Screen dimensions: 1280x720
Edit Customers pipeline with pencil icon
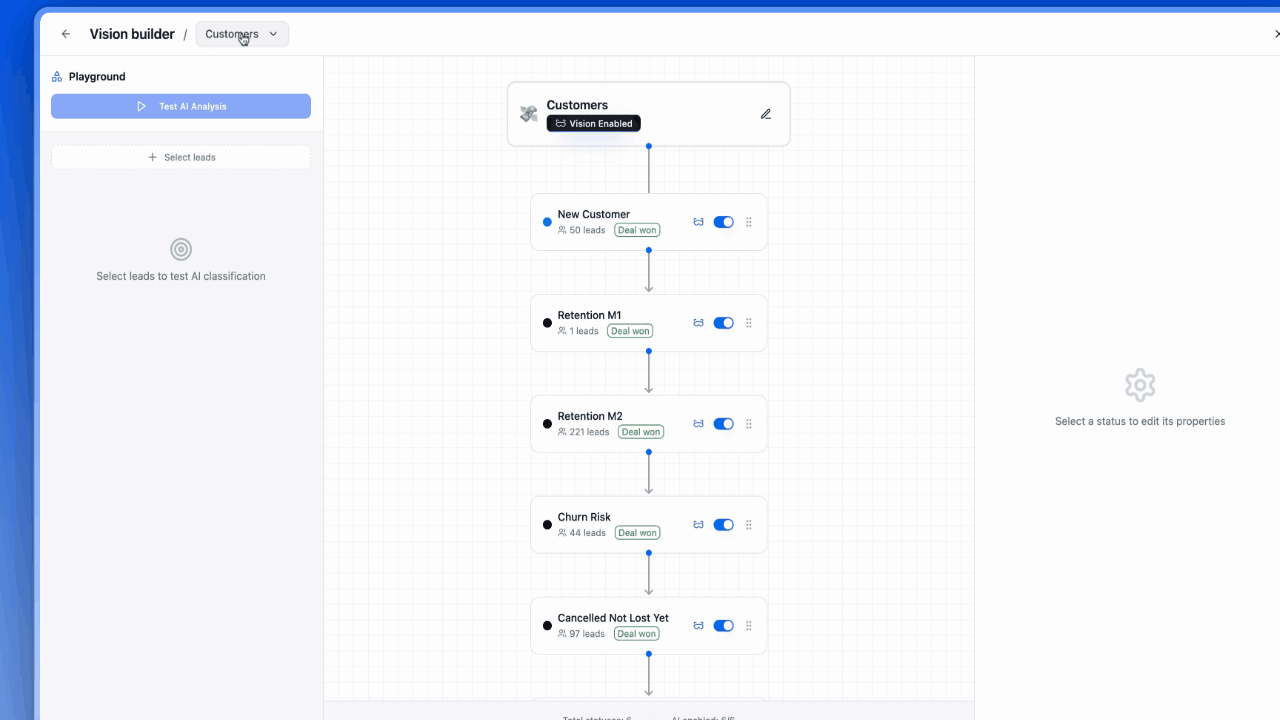[x=766, y=114]
